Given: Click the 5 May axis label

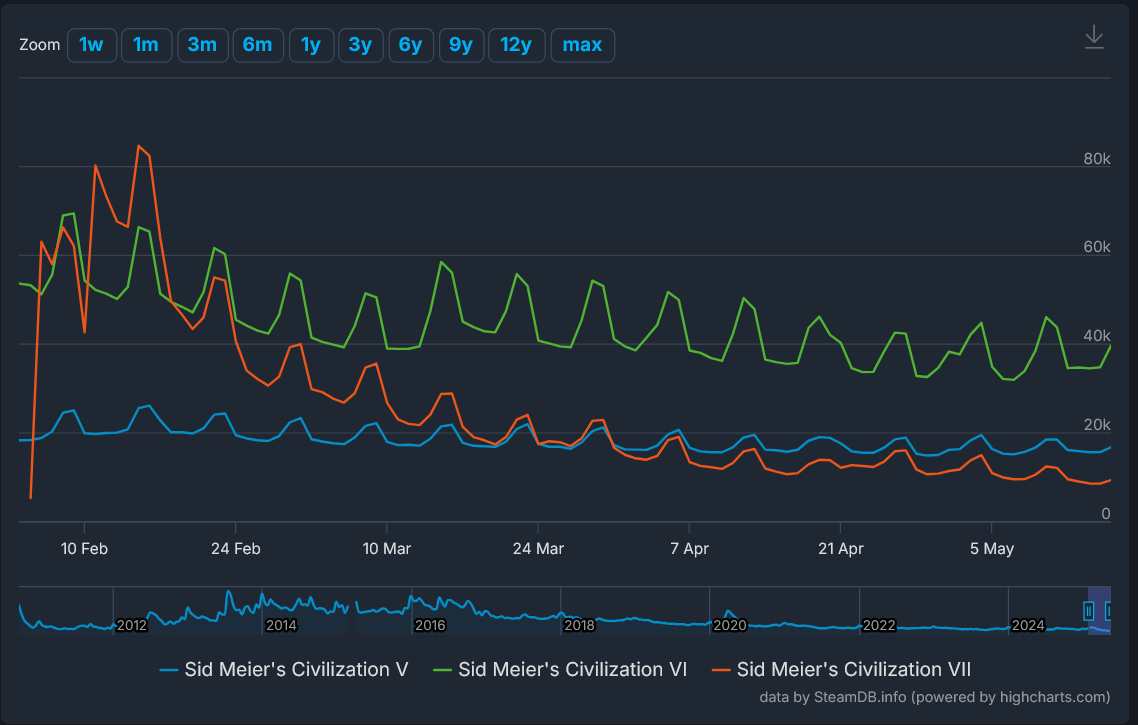Looking at the screenshot, I should (x=991, y=549).
